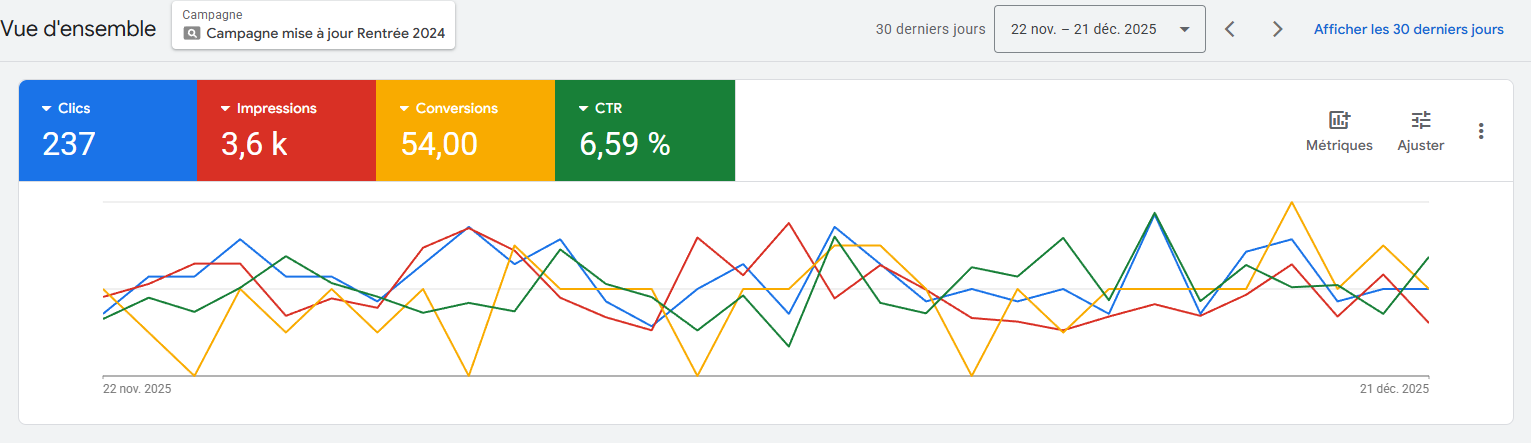Image resolution: width=1531 pixels, height=443 pixels.
Task: Click the Ajuster sliders icon
Action: pos(1420,121)
